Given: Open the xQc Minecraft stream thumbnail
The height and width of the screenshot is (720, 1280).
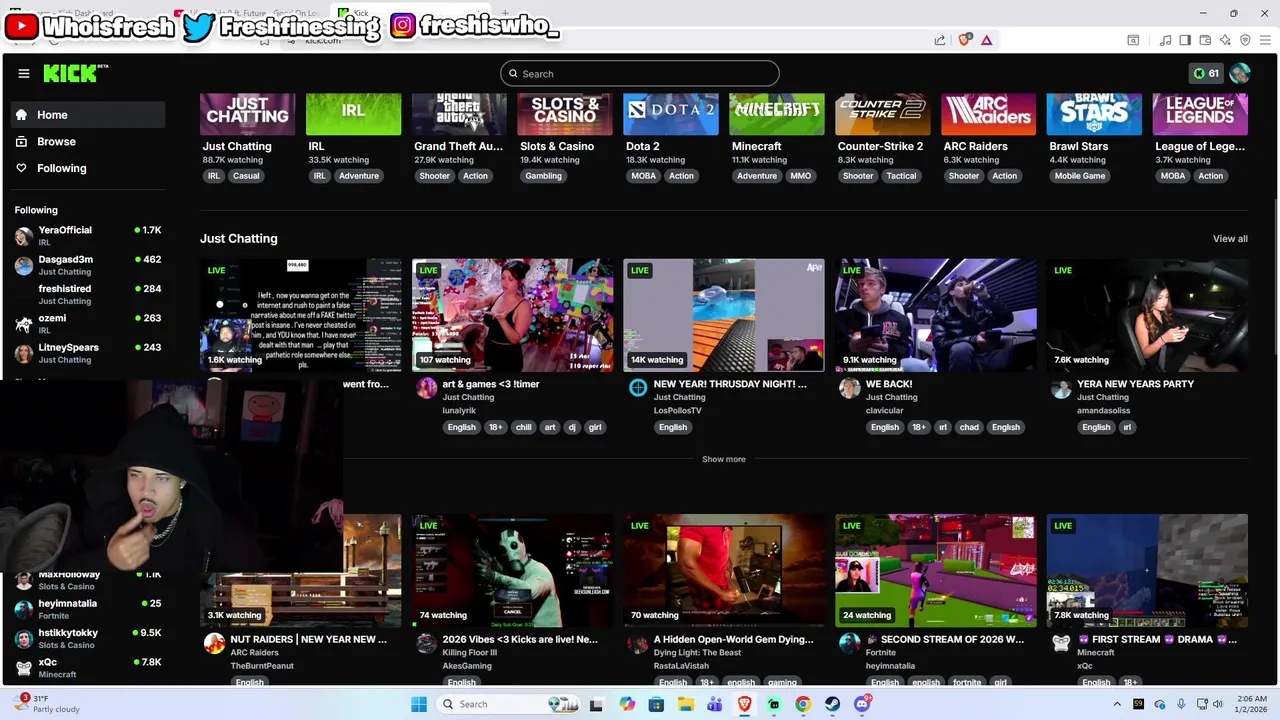Looking at the screenshot, I should (1148, 571).
